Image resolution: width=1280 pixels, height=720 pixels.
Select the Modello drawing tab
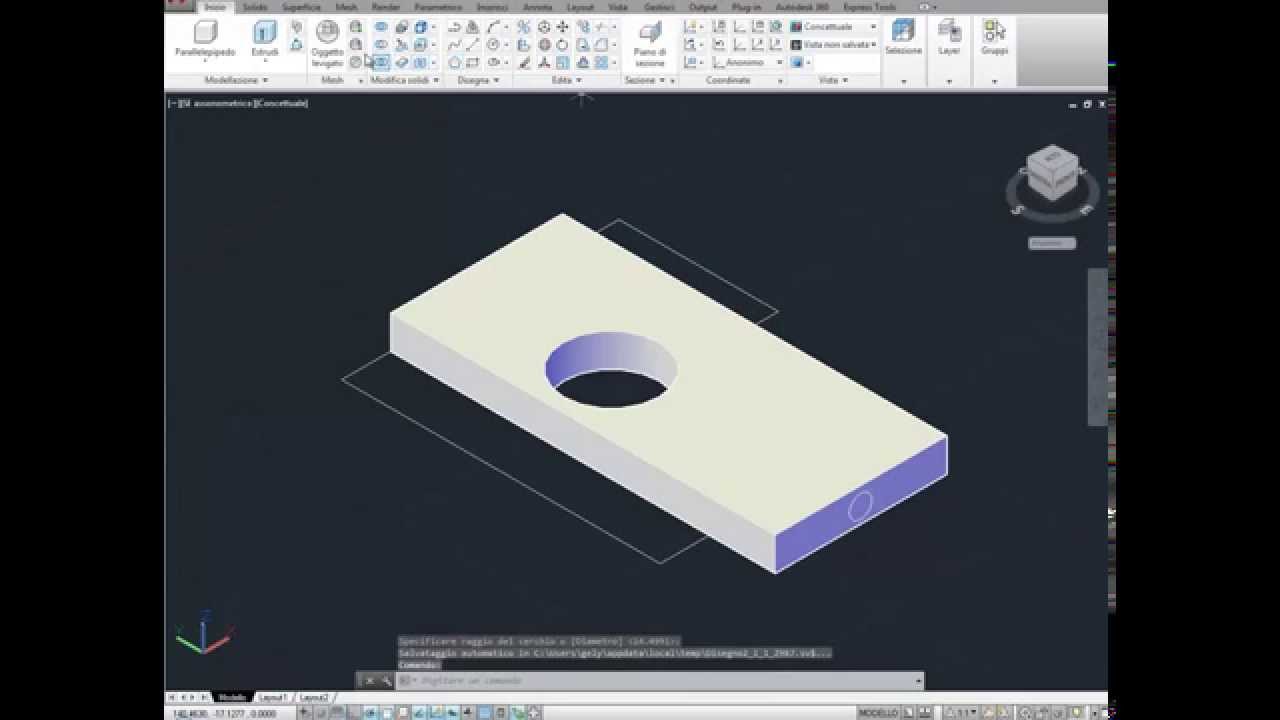[x=232, y=697]
